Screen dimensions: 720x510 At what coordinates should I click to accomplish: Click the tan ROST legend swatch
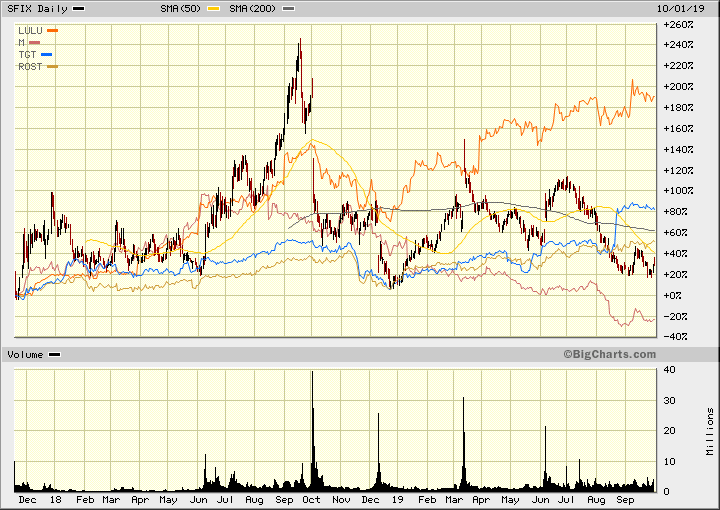52,67
